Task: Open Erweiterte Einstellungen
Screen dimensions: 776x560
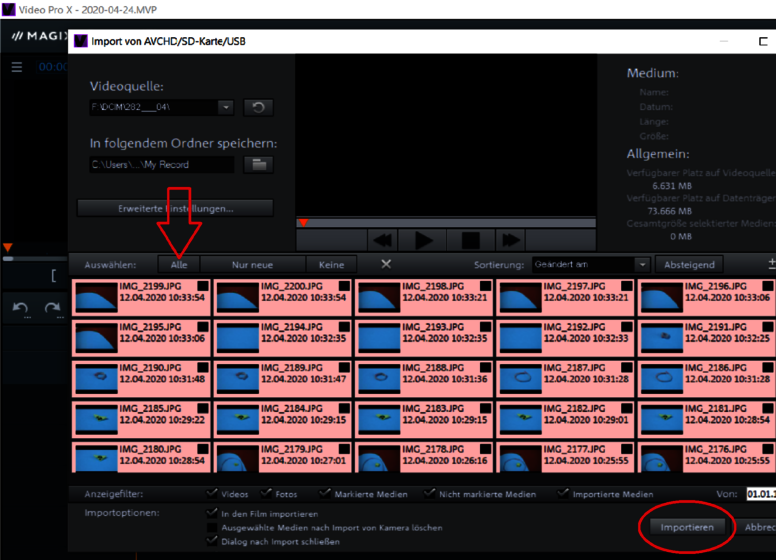Action: click(175, 208)
